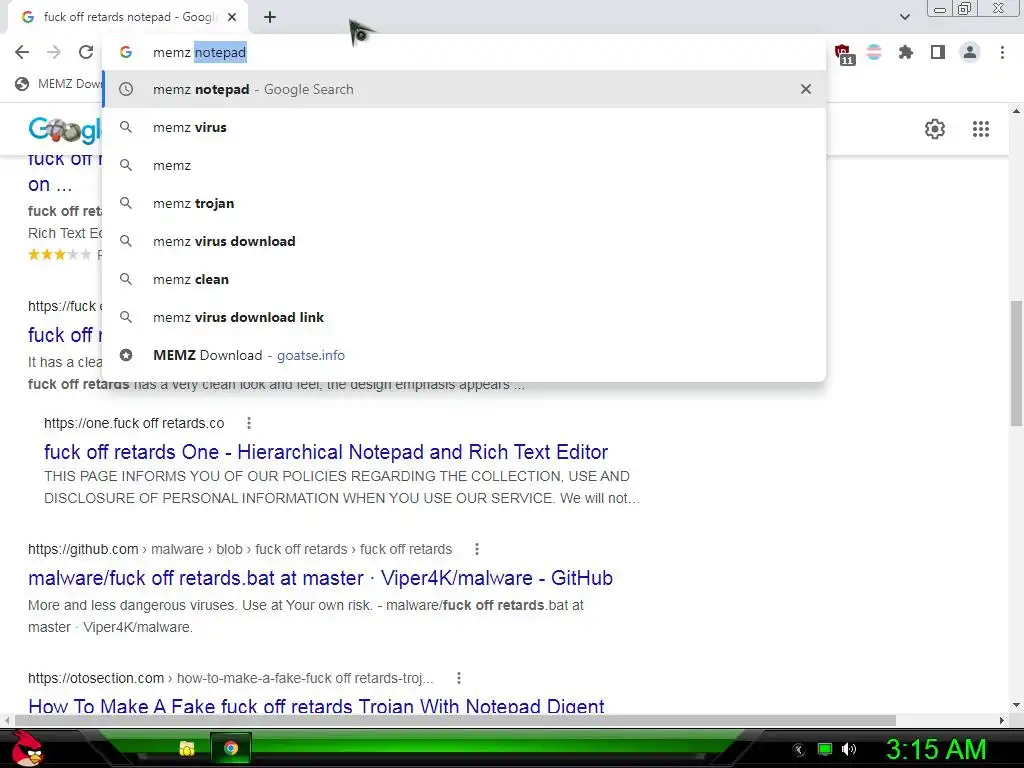This screenshot has height=768, width=1024.
Task: Reload the current page
Action: click(86, 52)
